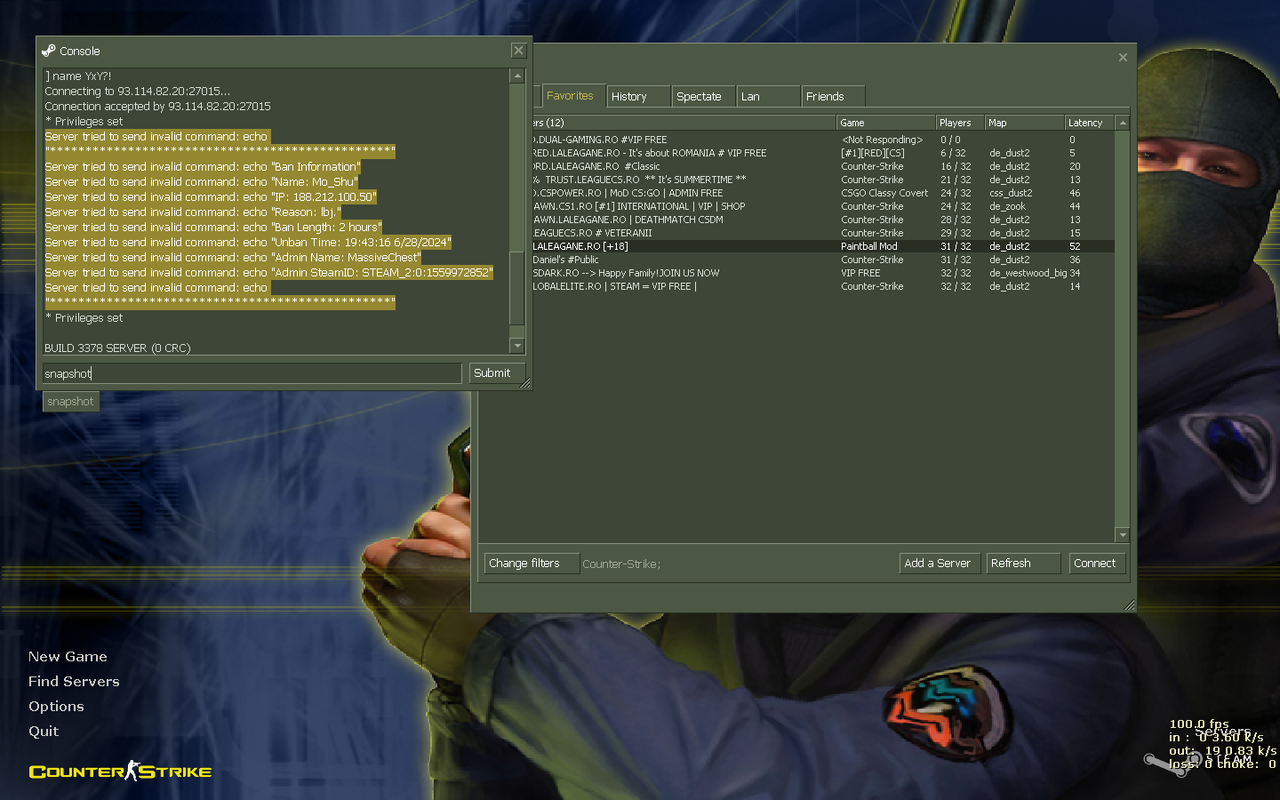Click the Steam logo at bottom right
1280x800 pixels.
1198,760
